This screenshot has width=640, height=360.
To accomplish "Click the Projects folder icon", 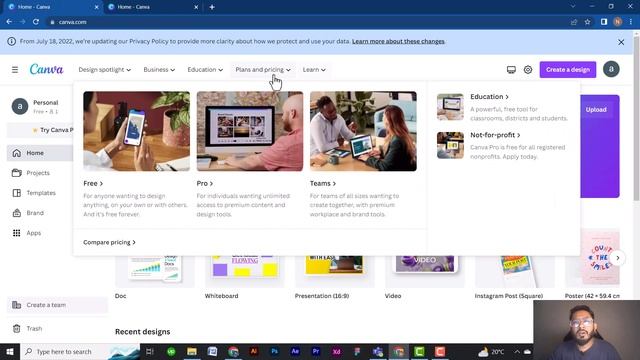I will pyautogui.click(x=17, y=173).
